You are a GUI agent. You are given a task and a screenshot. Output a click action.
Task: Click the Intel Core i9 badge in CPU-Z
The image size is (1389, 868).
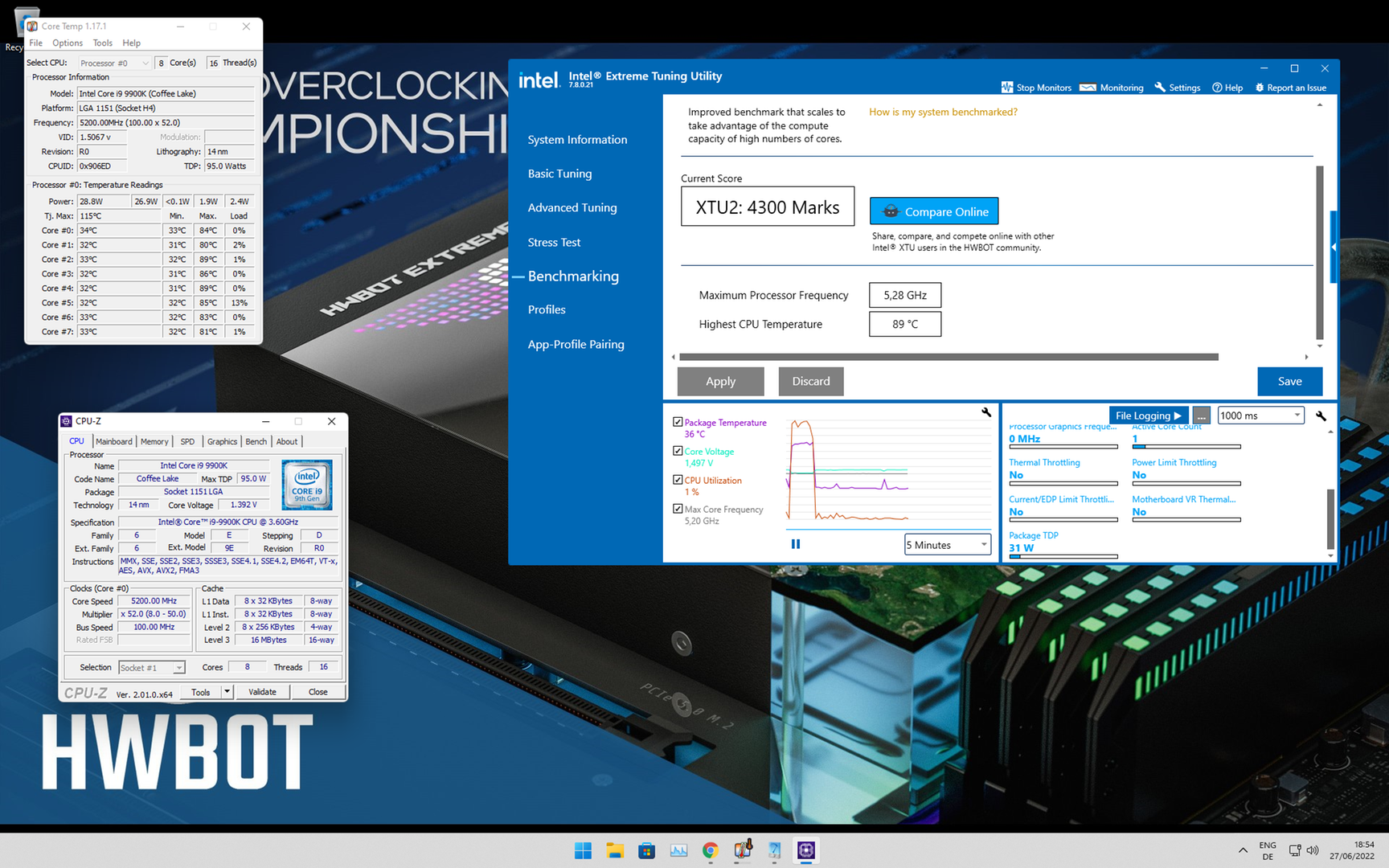click(x=307, y=485)
